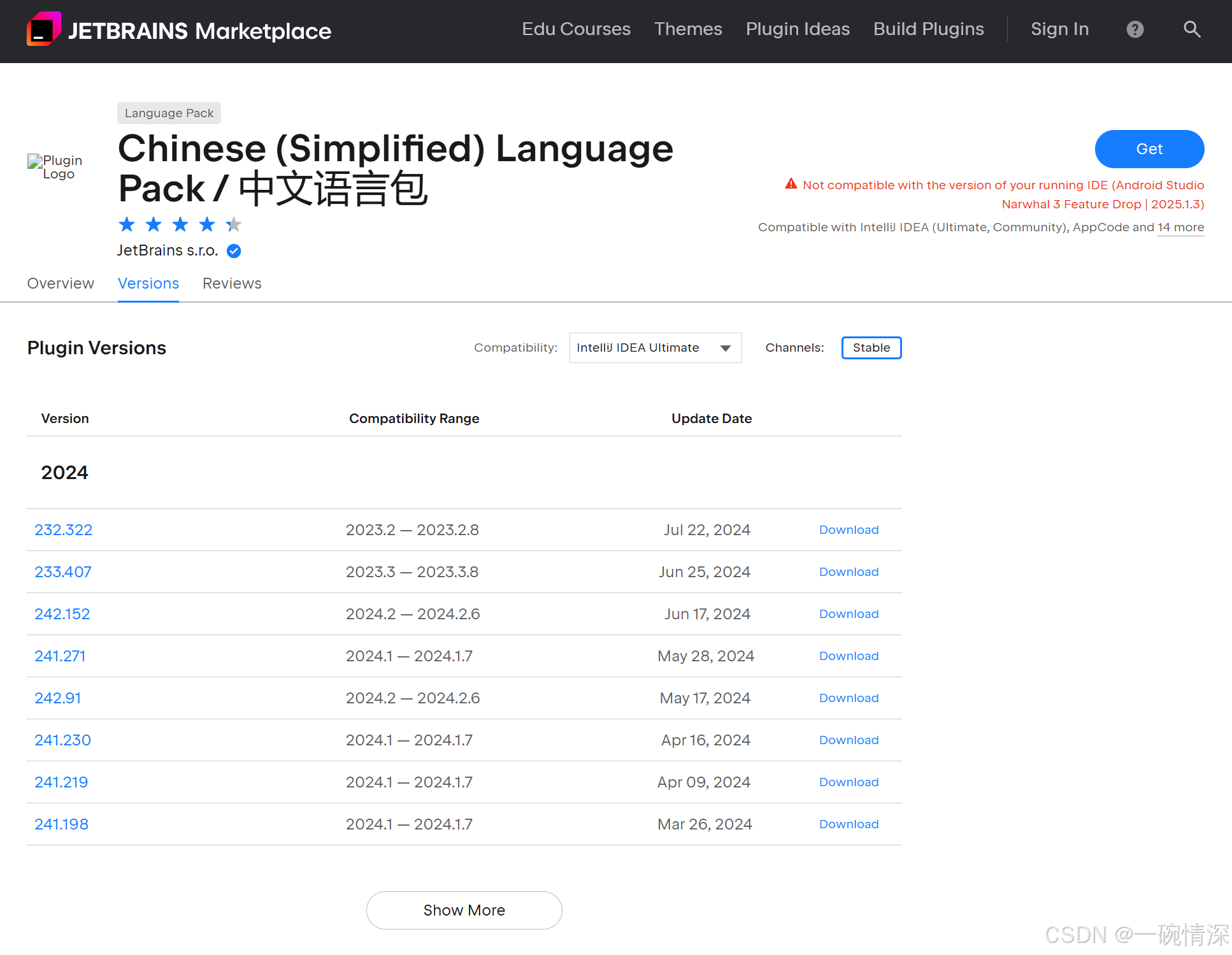This screenshot has width=1232, height=955.
Task: Click the 'May 28, 2024' update date
Action: tap(706, 656)
